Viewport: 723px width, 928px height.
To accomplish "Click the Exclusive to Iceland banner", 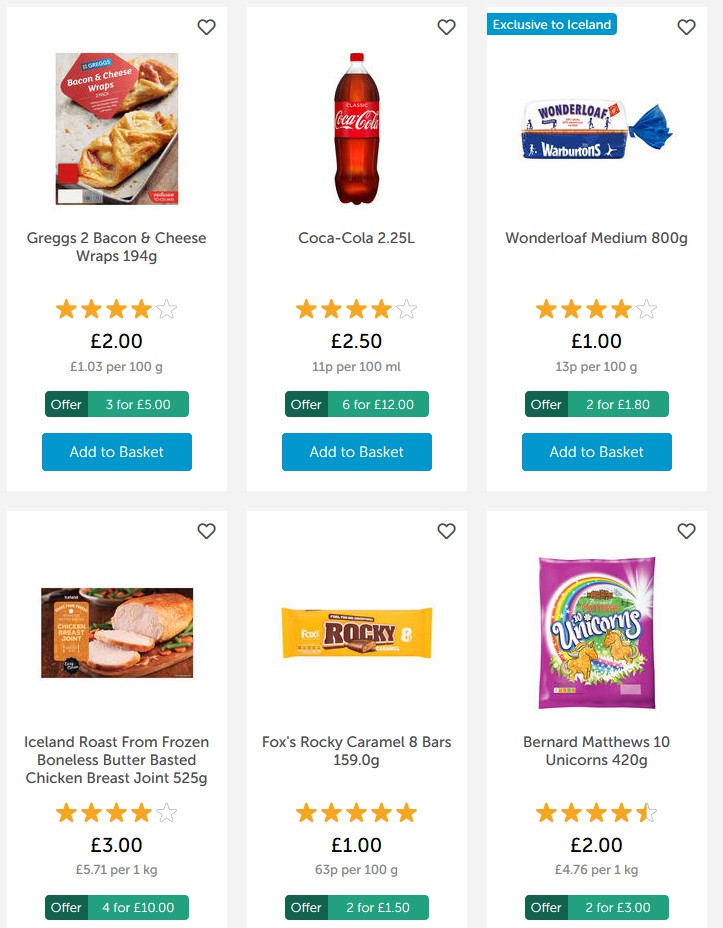I will (551, 23).
